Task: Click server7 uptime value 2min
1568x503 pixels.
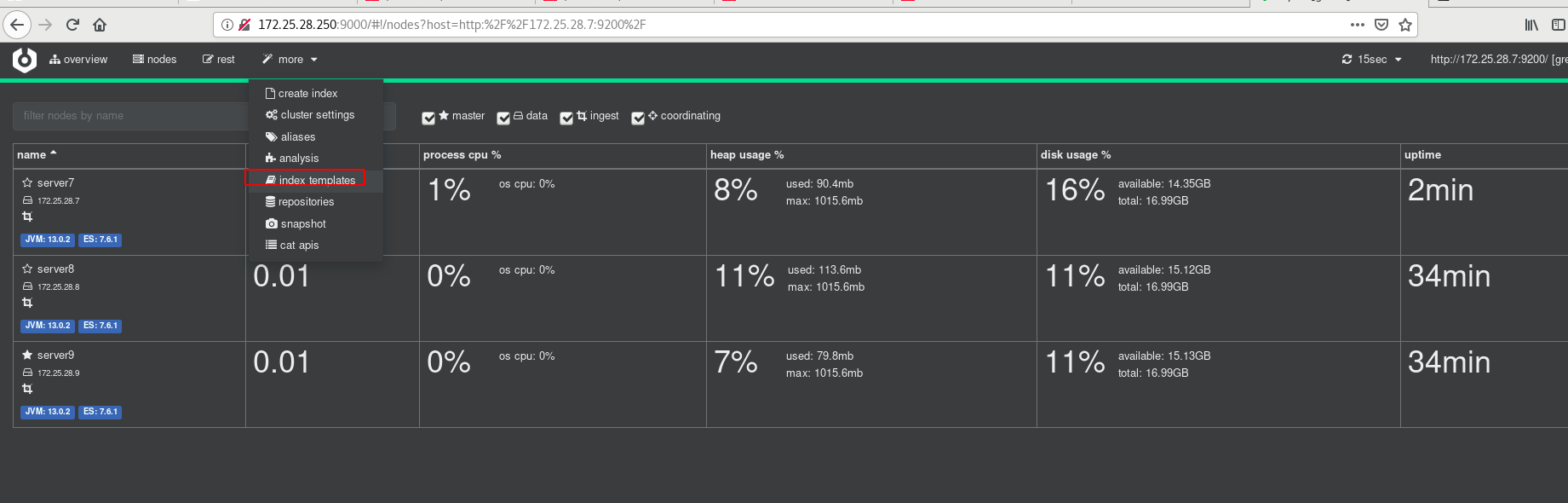Action: pyautogui.click(x=1440, y=190)
